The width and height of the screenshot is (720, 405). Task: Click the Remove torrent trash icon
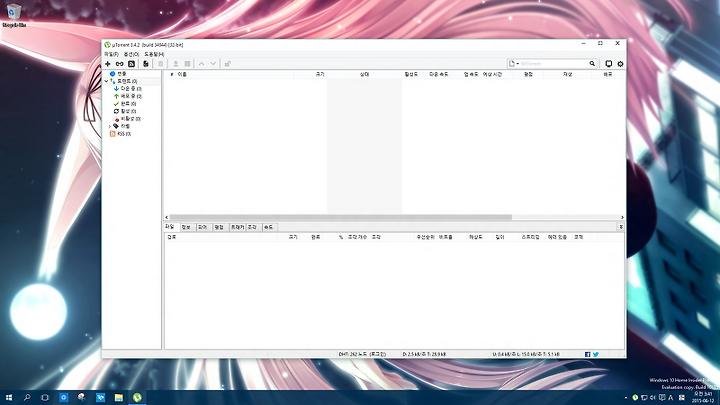tap(161, 64)
